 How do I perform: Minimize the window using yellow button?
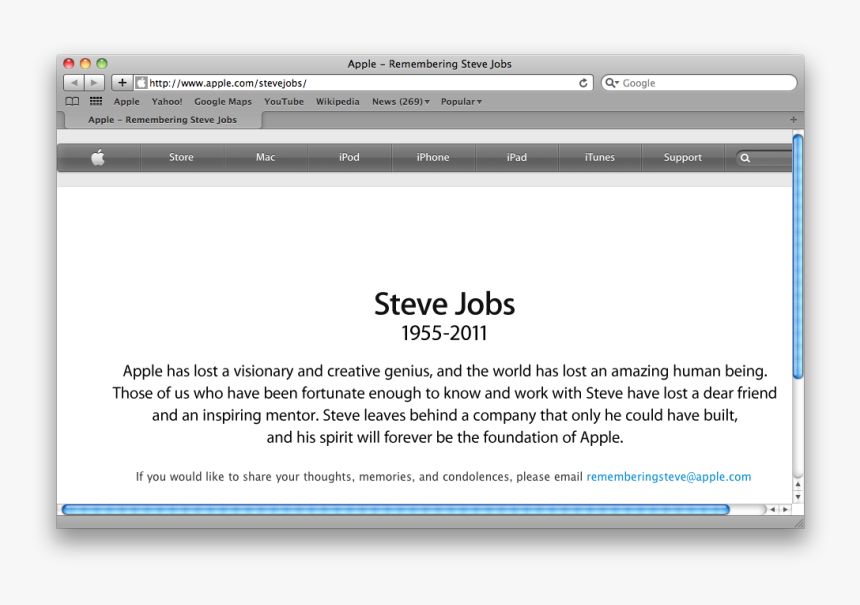(85, 64)
